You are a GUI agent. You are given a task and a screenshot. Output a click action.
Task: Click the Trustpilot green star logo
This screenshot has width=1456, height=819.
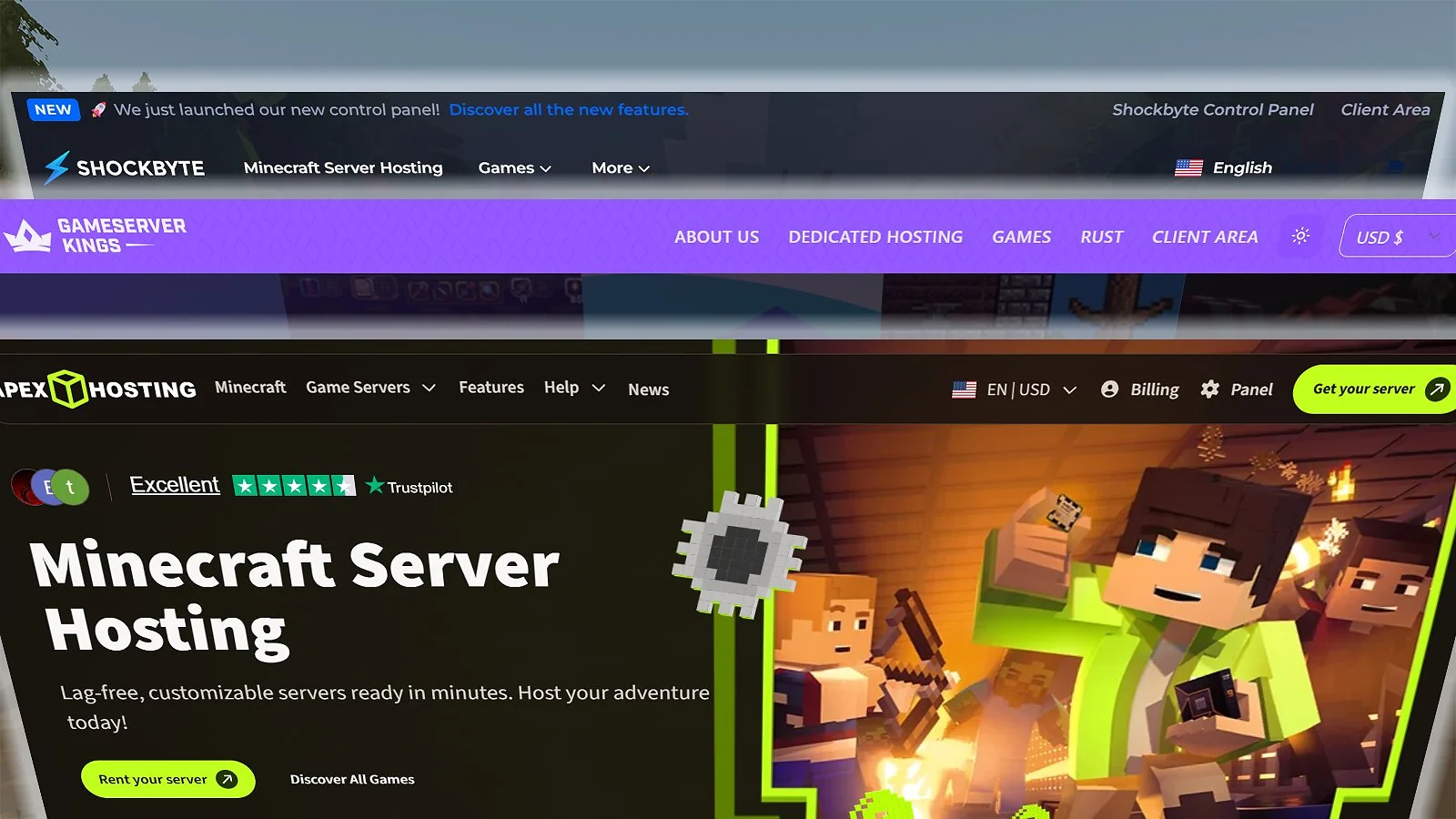[x=375, y=485]
